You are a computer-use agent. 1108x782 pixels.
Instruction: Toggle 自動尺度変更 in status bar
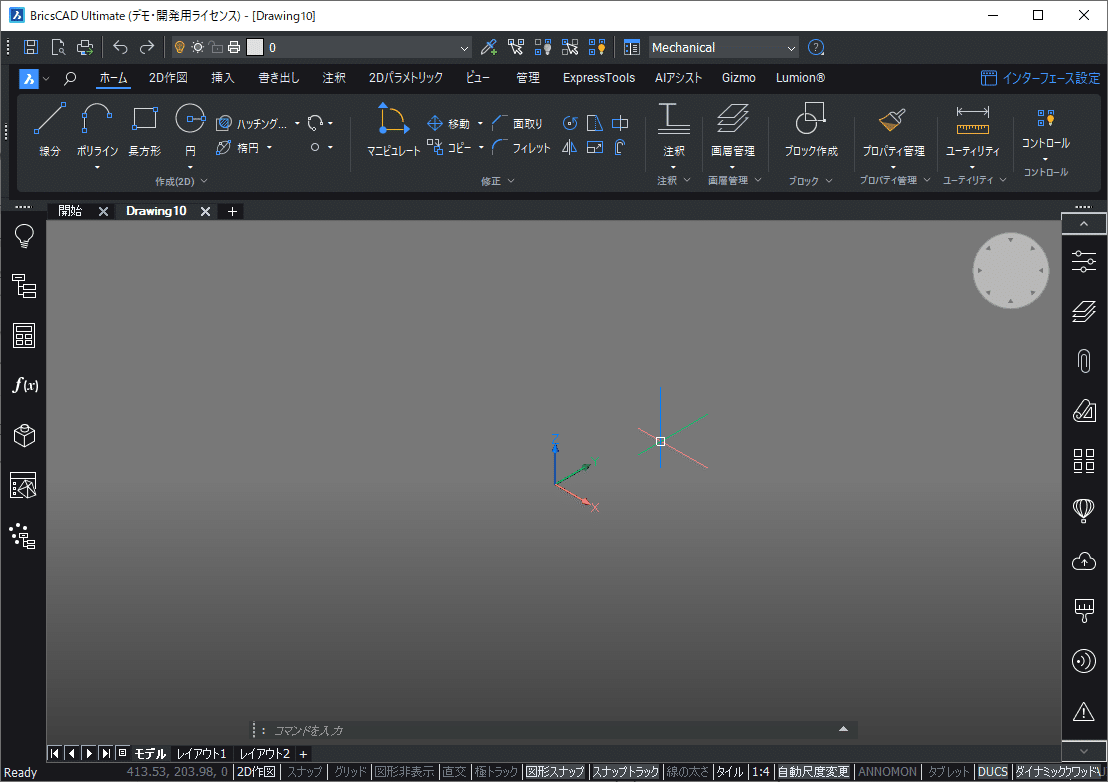pyautogui.click(x=813, y=772)
